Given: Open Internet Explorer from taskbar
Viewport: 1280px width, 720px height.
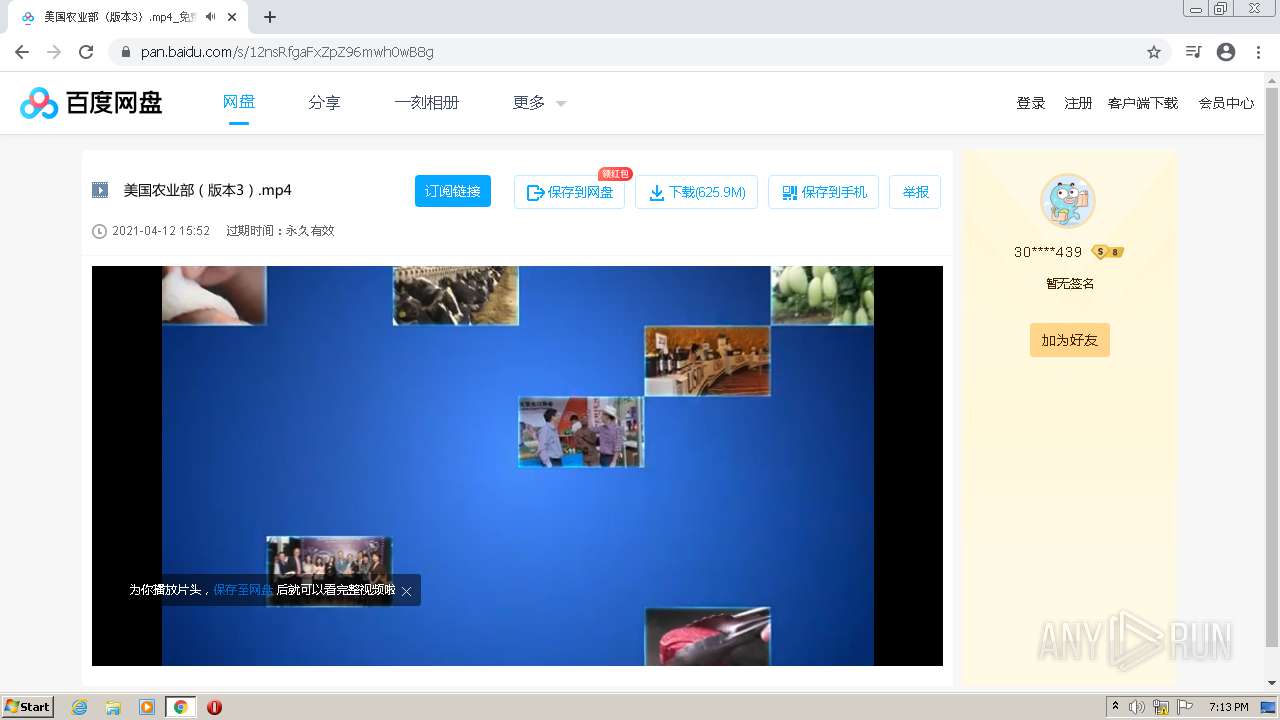Looking at the screenshot, I should pos(79,707).
